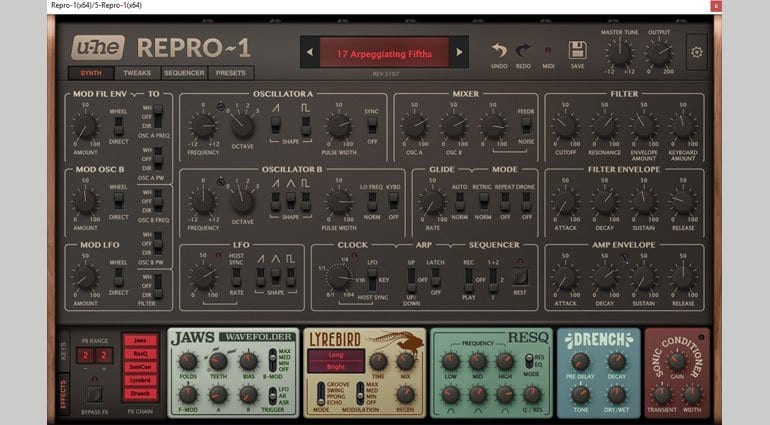Click SonicCon in FX chain
Viewport: 770px width, 425px height.
[x=140, y=367]
